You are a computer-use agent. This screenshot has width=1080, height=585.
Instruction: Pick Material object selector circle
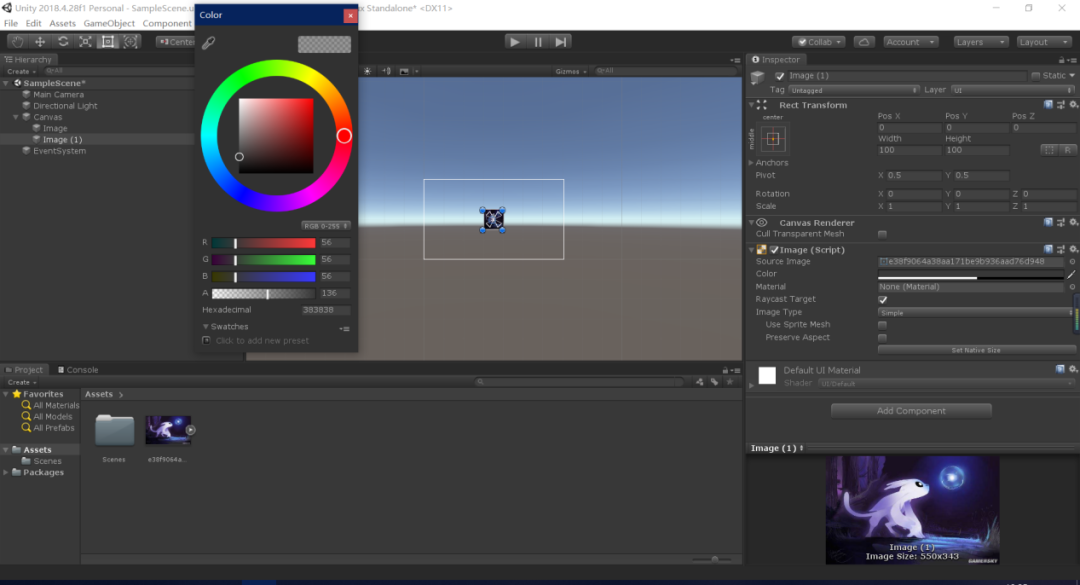pos(1072,287)
